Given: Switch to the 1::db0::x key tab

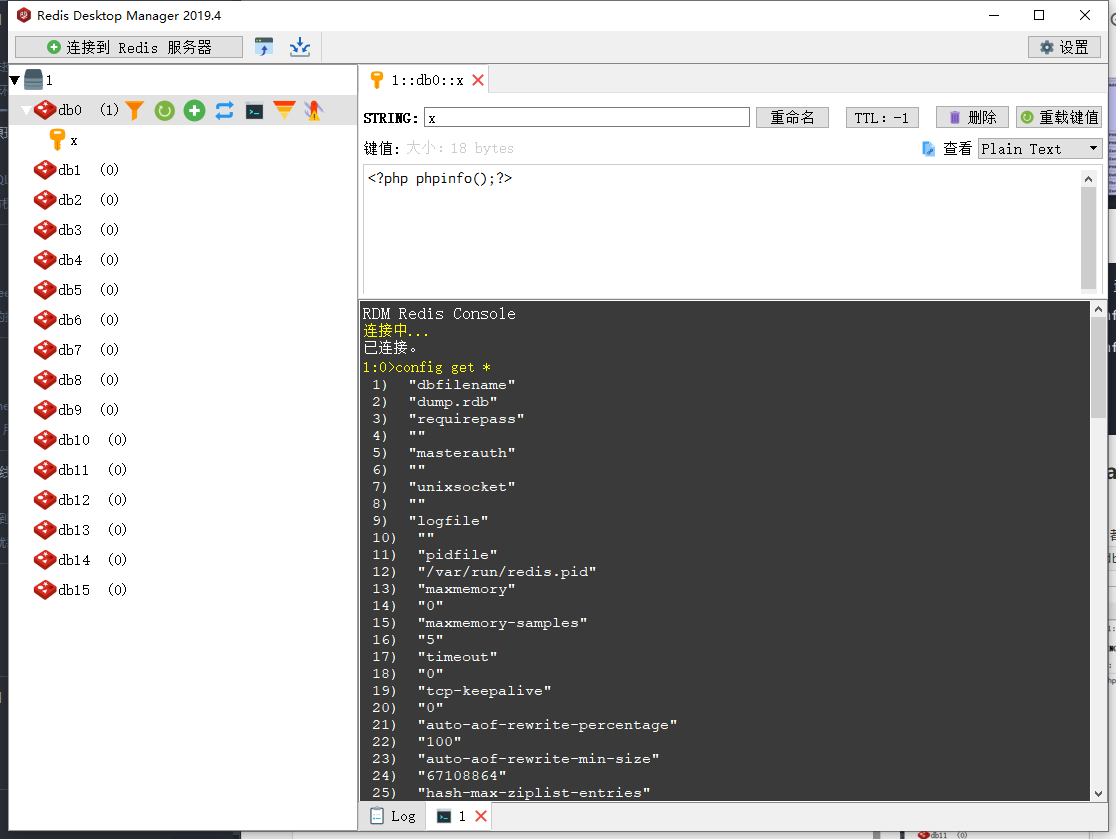Looking at the screenshot, I should point(426,80).
